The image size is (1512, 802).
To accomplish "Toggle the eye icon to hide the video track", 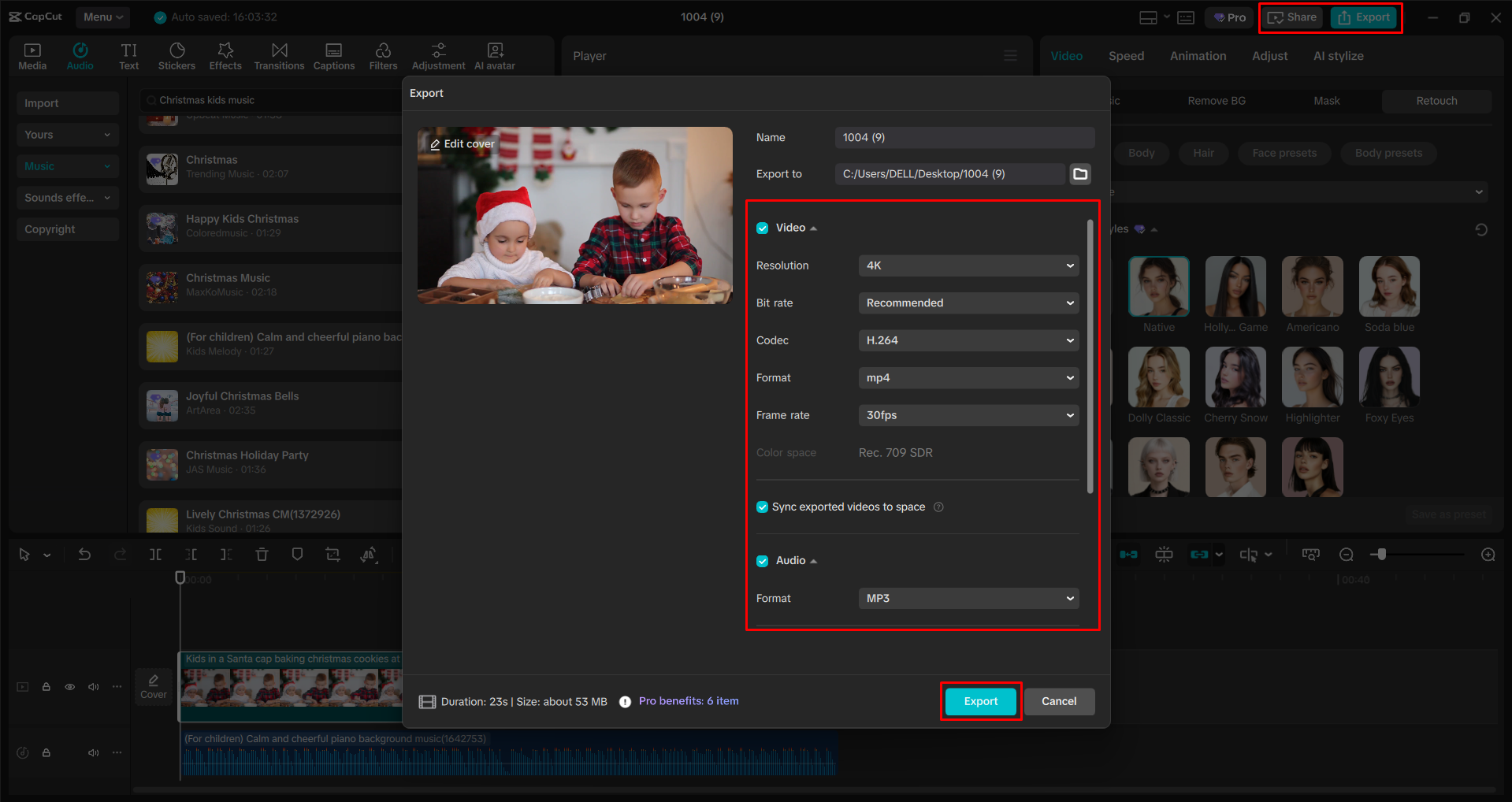I will [x=69, y=686].
